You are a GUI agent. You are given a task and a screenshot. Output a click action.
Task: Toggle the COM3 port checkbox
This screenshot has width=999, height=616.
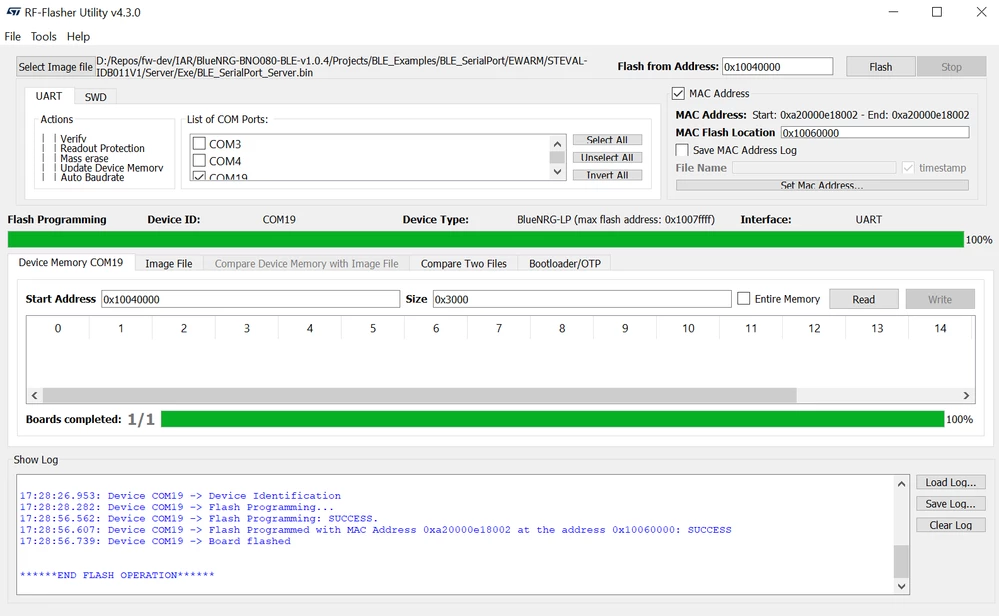[199, 143]
